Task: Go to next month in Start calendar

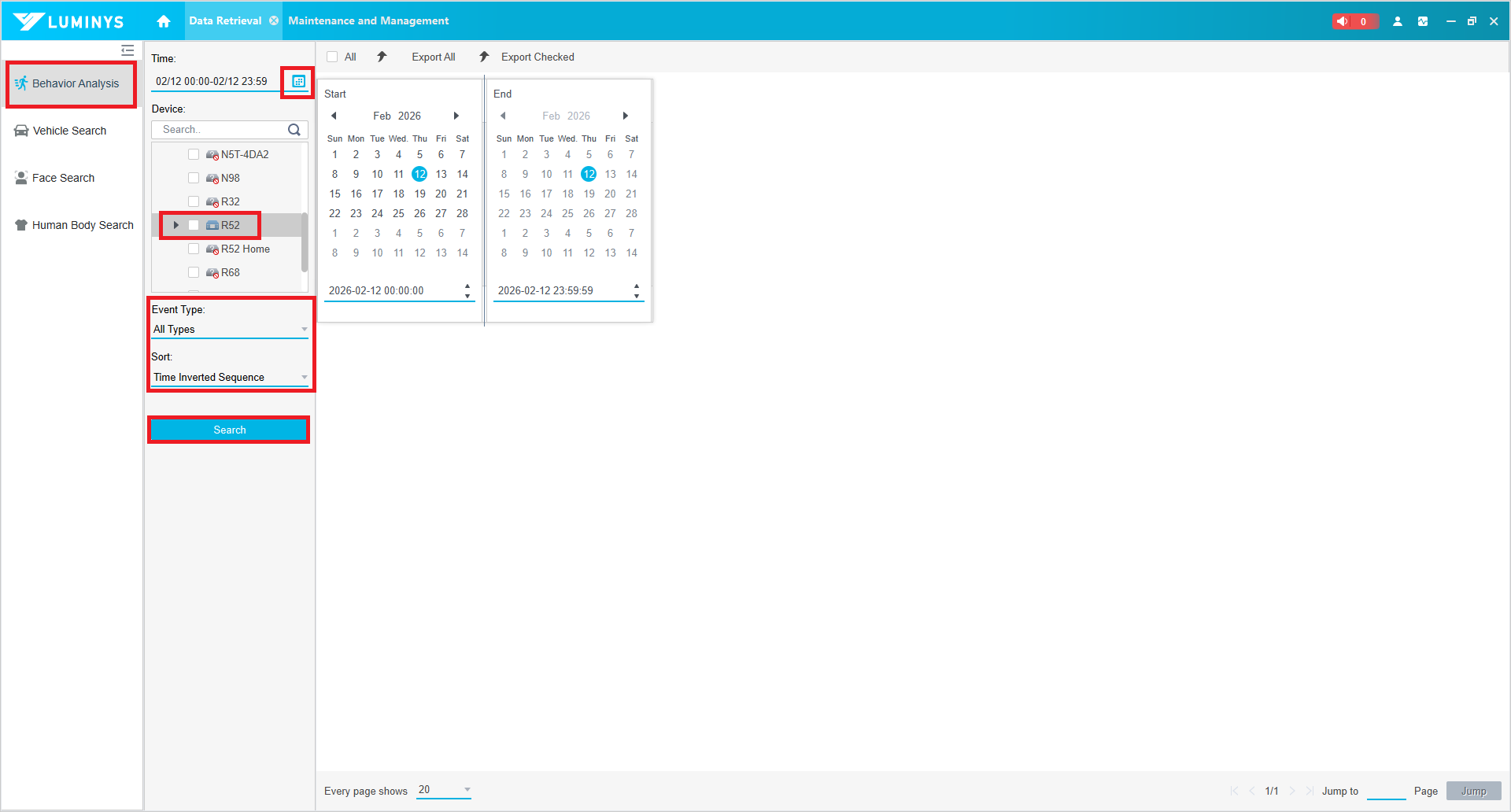Action: point(456,116)
